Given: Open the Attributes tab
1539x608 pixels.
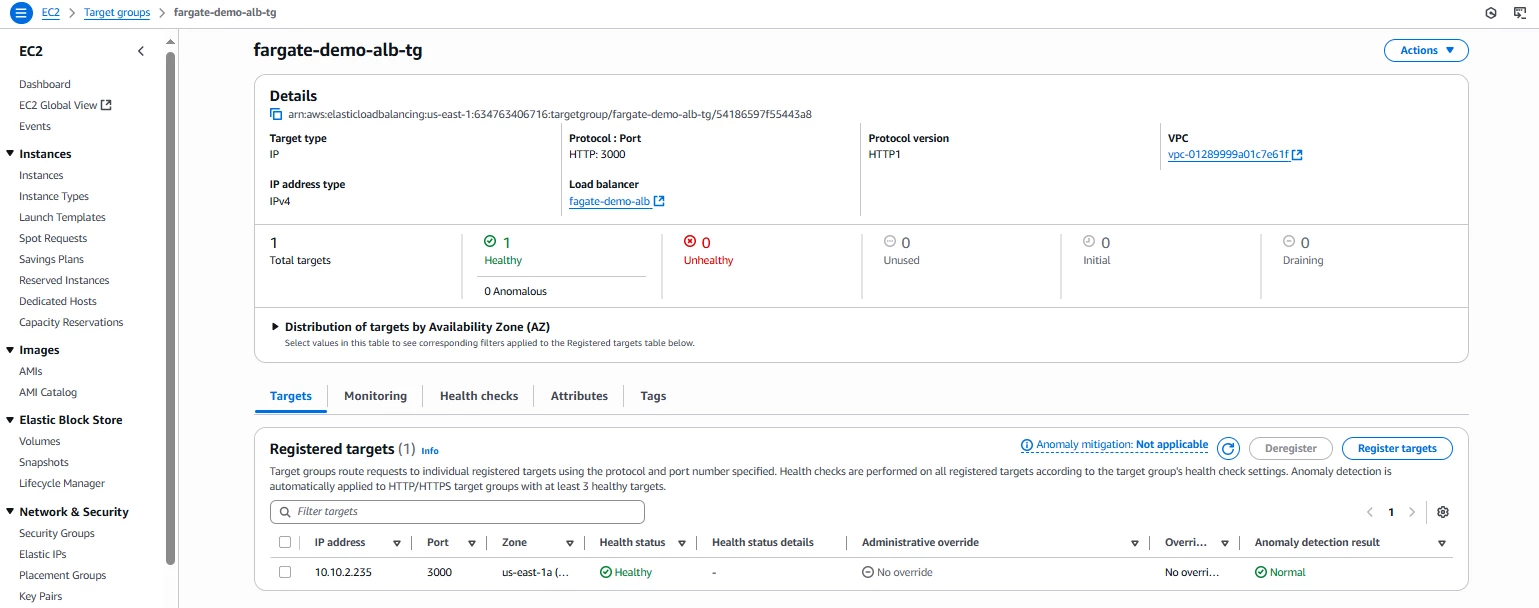Looking at the screenshot, I should 579,396.
